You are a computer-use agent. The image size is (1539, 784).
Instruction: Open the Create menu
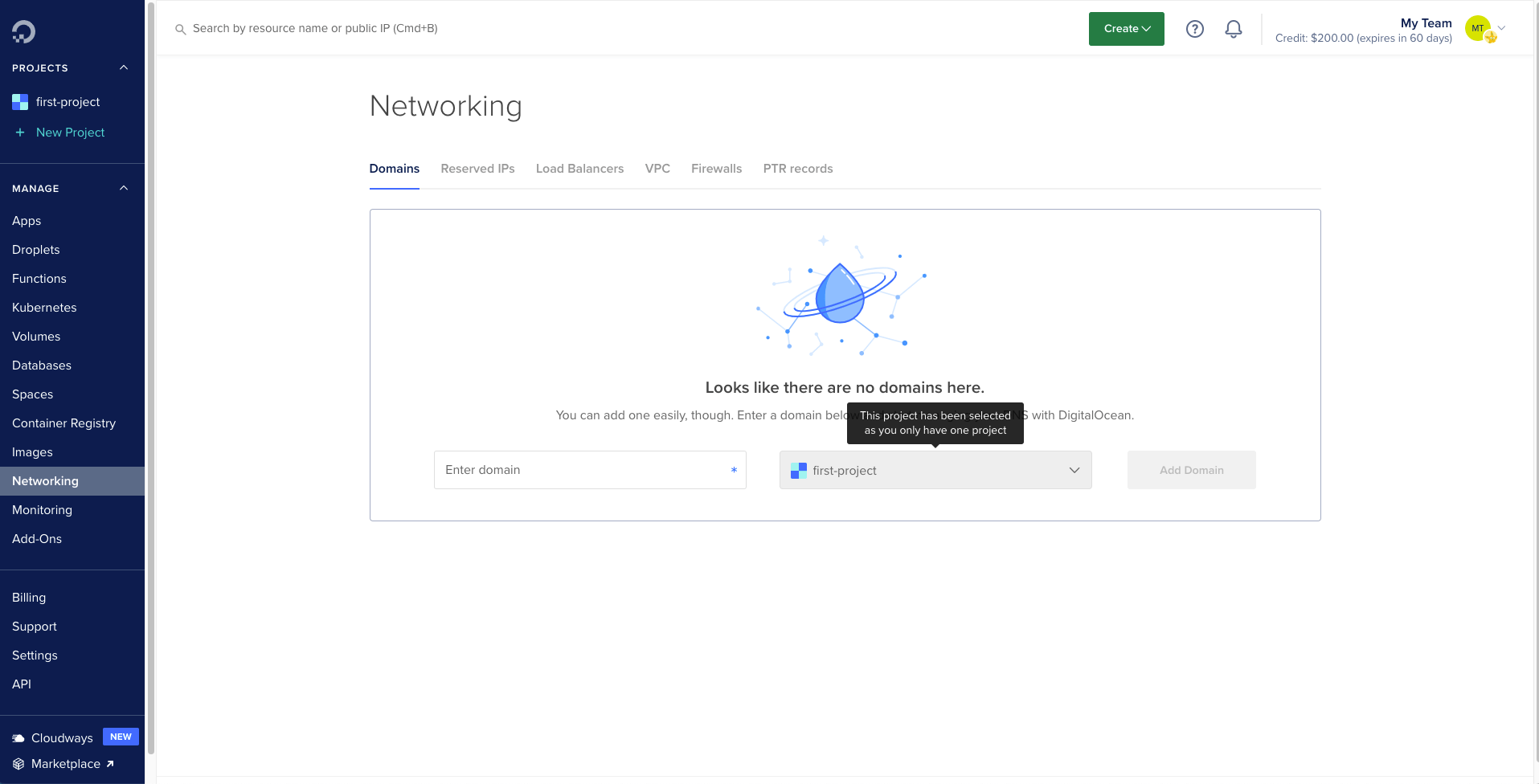[1124, 28]
